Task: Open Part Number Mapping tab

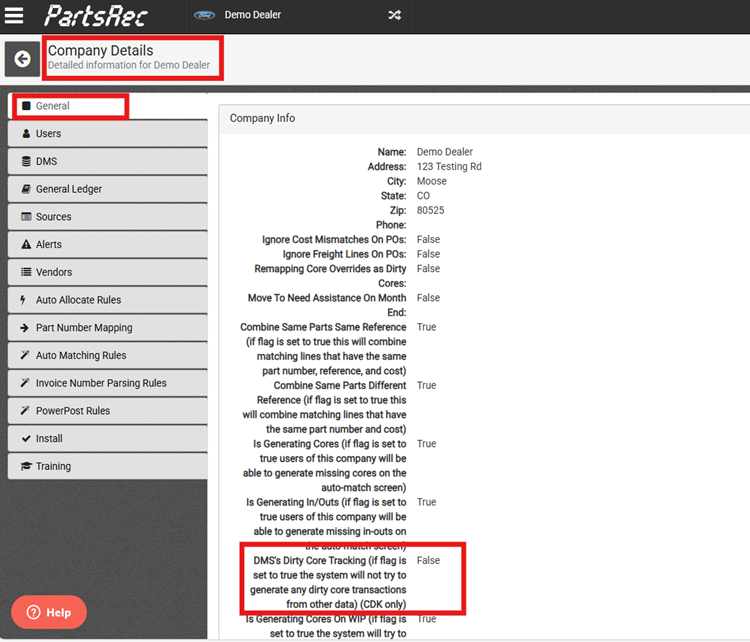Action: point(108,328)
